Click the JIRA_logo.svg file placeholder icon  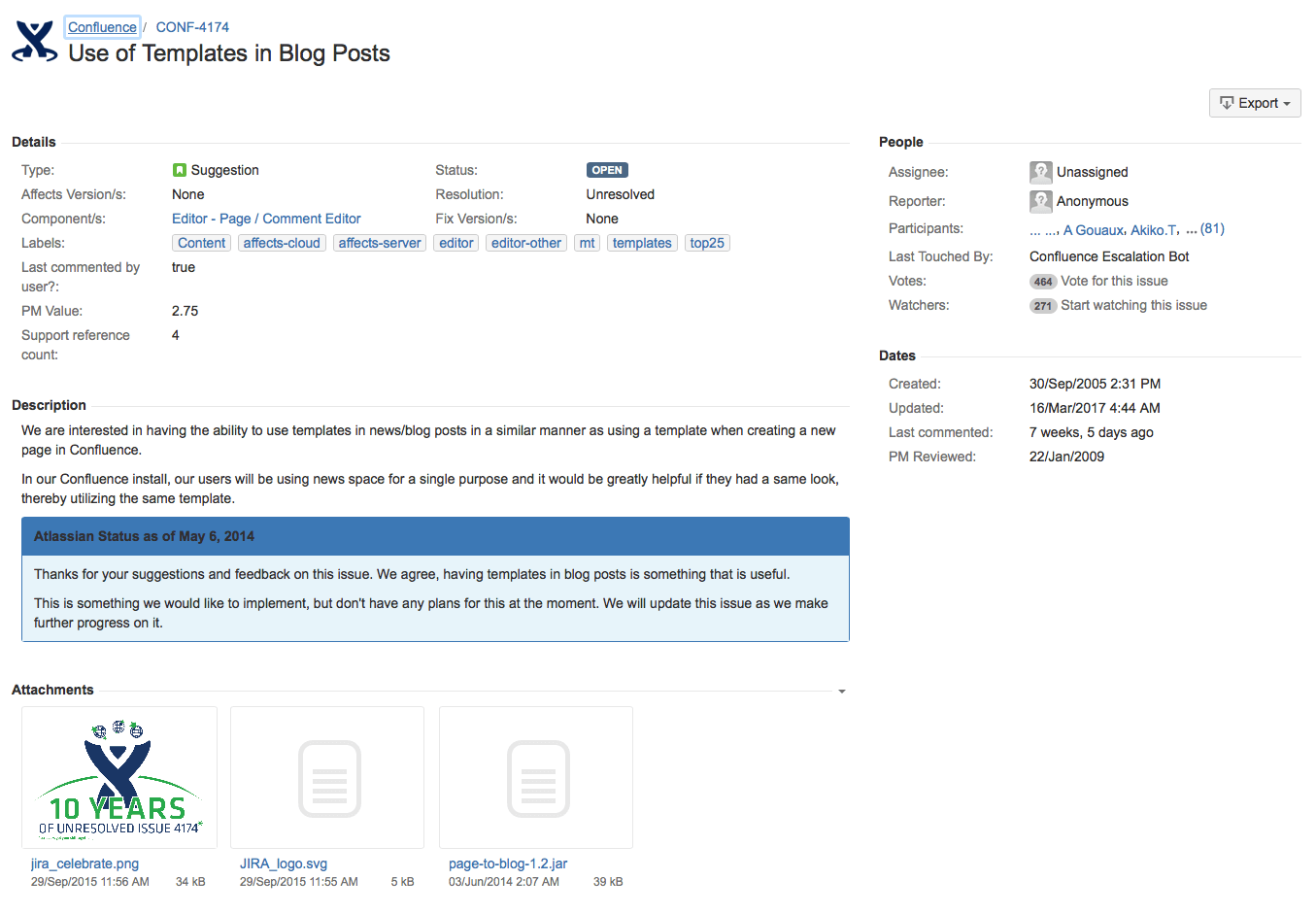coord(328,778)
